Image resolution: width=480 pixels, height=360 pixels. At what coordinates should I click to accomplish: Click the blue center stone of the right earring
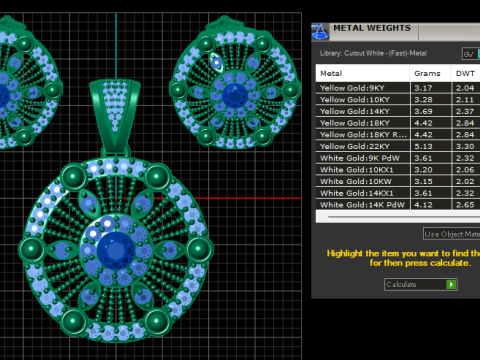235,96
